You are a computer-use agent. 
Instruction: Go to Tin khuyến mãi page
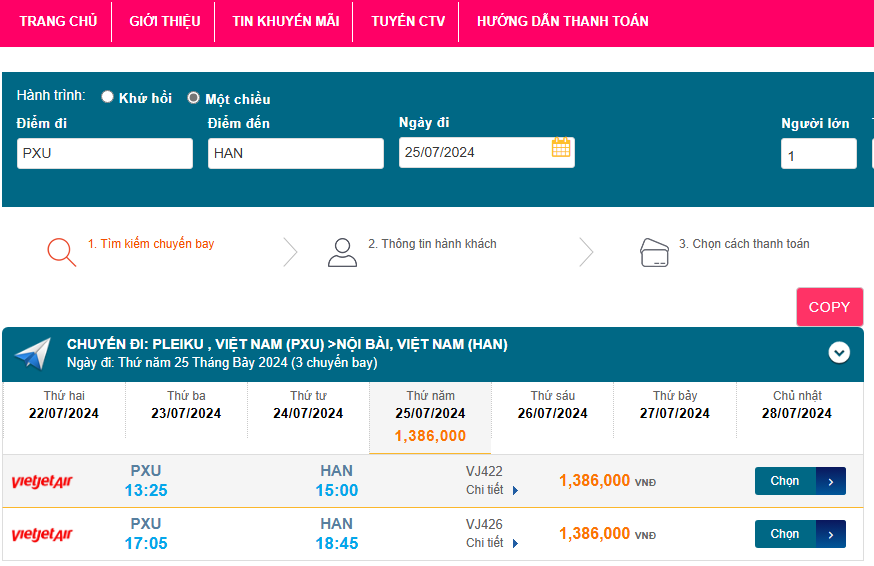pyautogui.click(x=285, y=21)
